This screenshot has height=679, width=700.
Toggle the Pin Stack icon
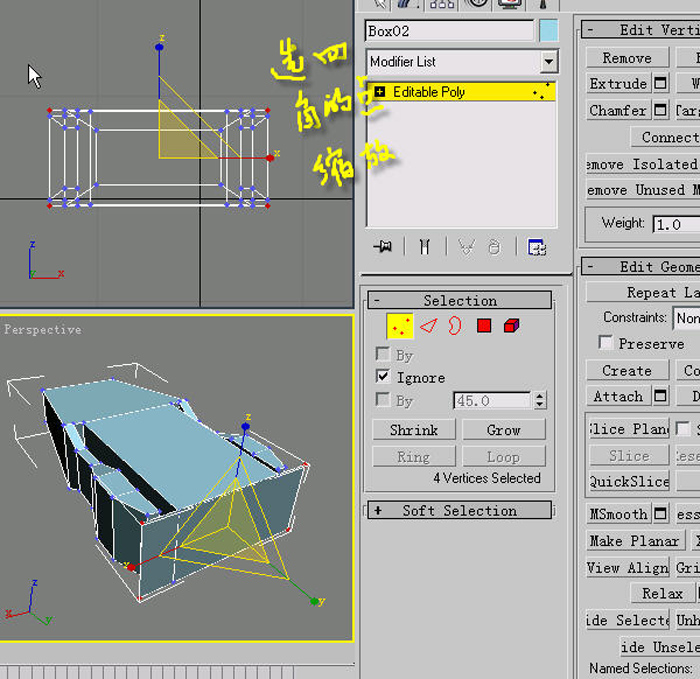(x=383, y=246)
